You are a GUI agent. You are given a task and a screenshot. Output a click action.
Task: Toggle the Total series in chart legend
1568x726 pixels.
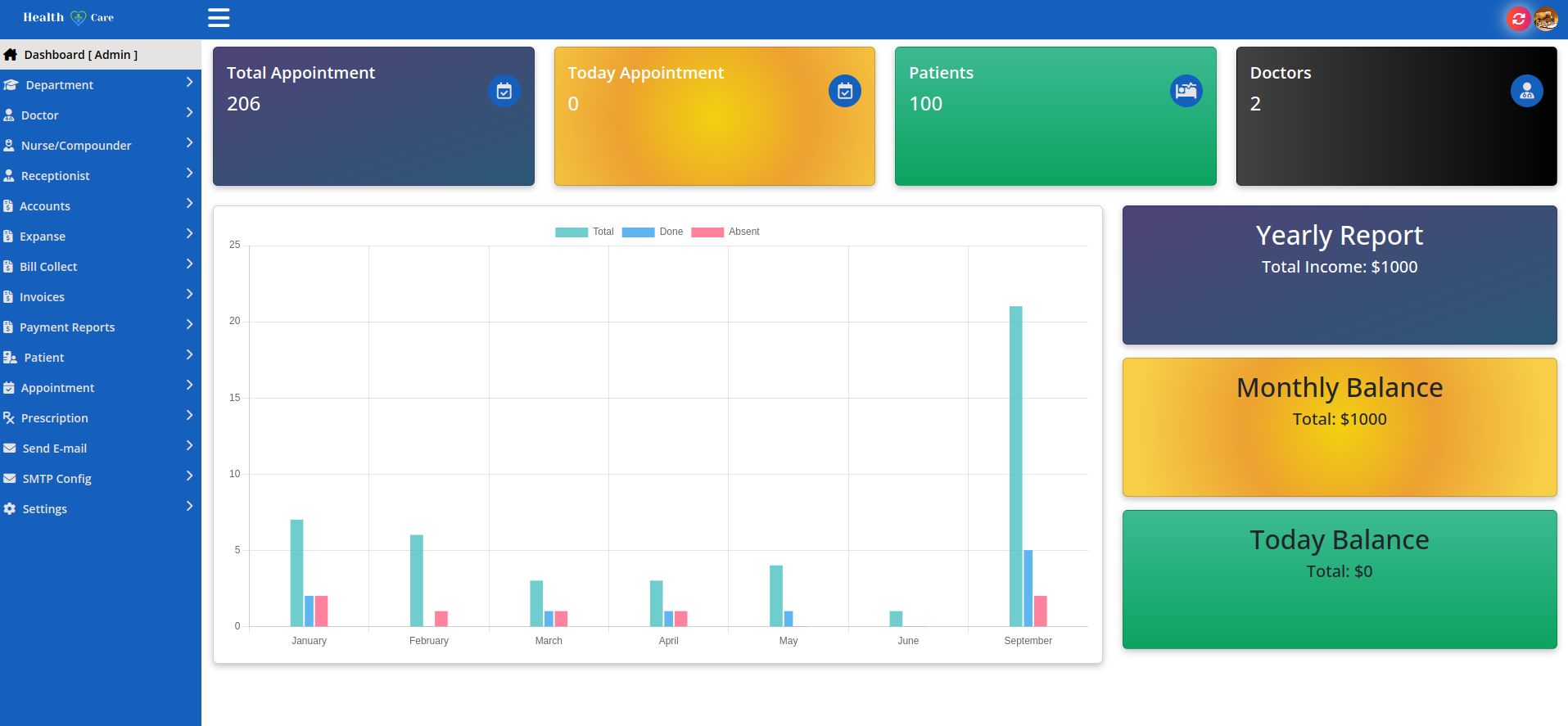[585, 232]
